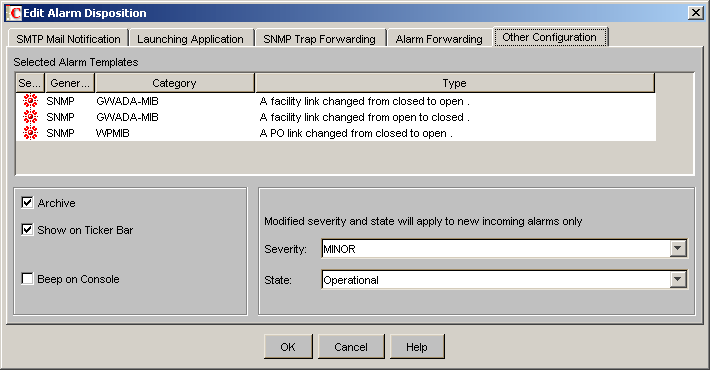Switch to SMTP Mail Notification tab
The height and width of the screenshot is (370, 710).
[68, 39]
